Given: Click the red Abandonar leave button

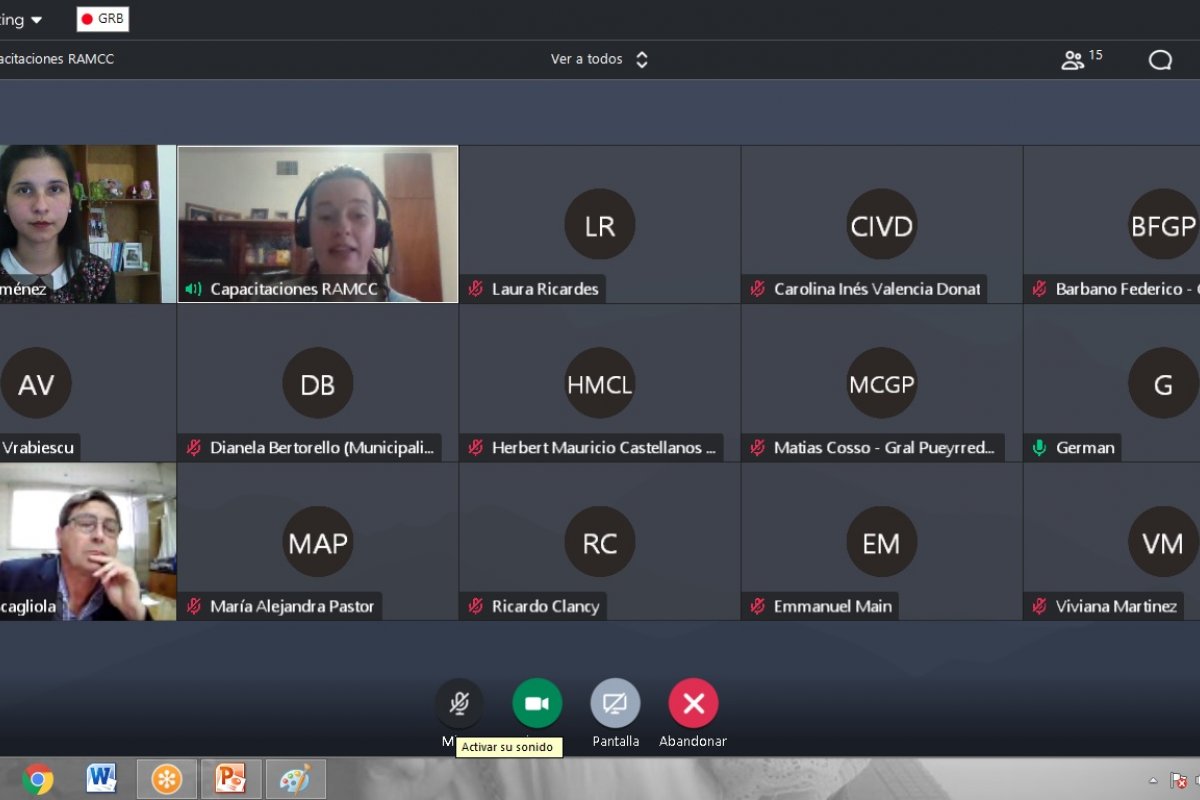Looking at the screenshot, I should click(693, 703).
